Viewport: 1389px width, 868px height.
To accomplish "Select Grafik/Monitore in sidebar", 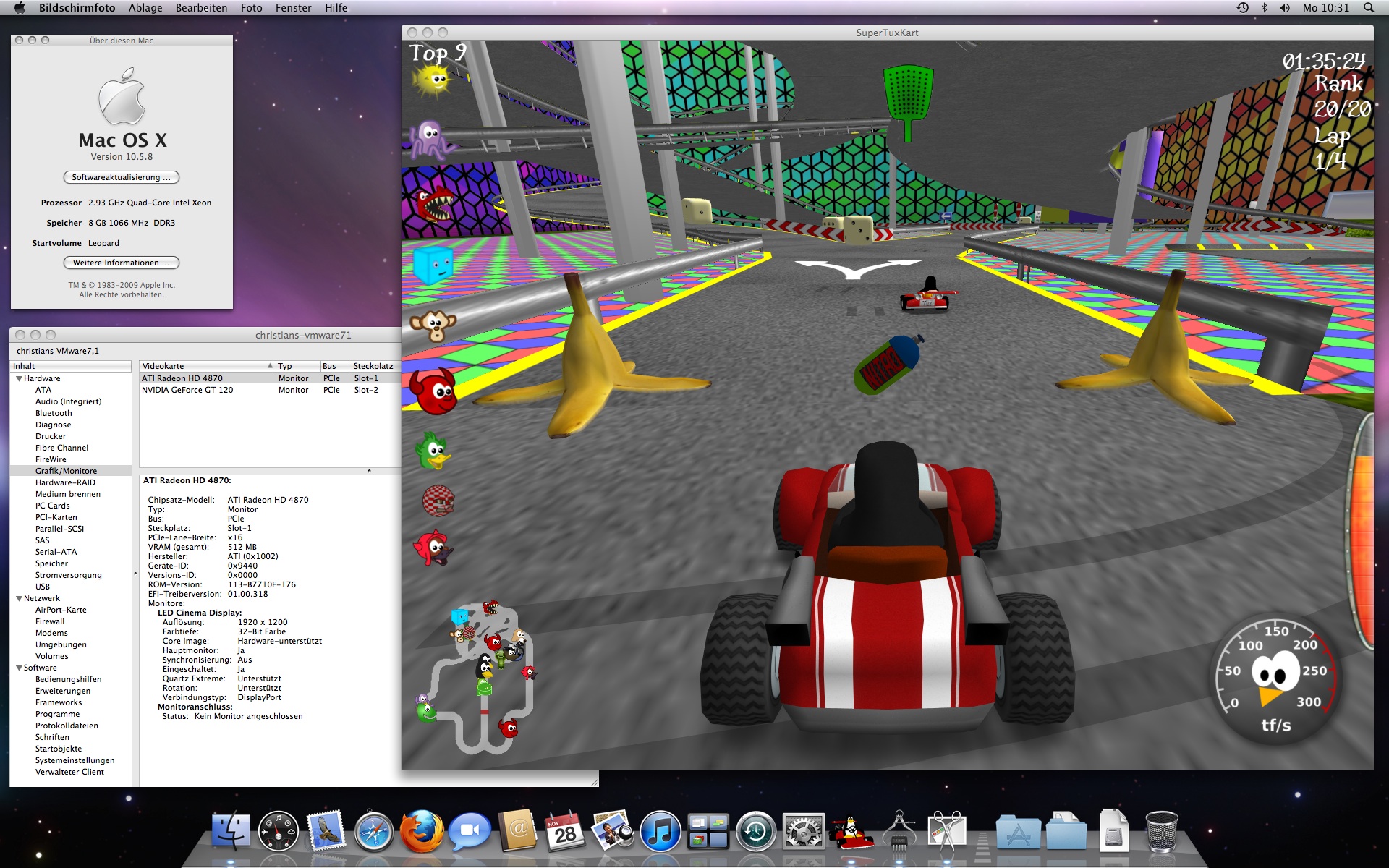I will pos(71,471).
